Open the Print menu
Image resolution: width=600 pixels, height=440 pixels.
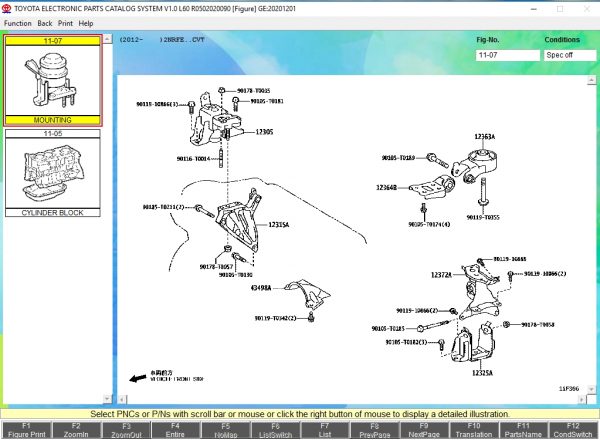(65, 23)
